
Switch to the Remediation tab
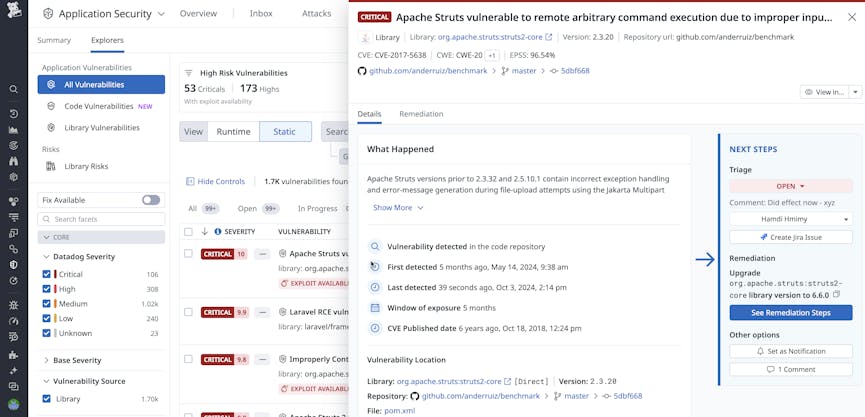(x=421, y=114)
